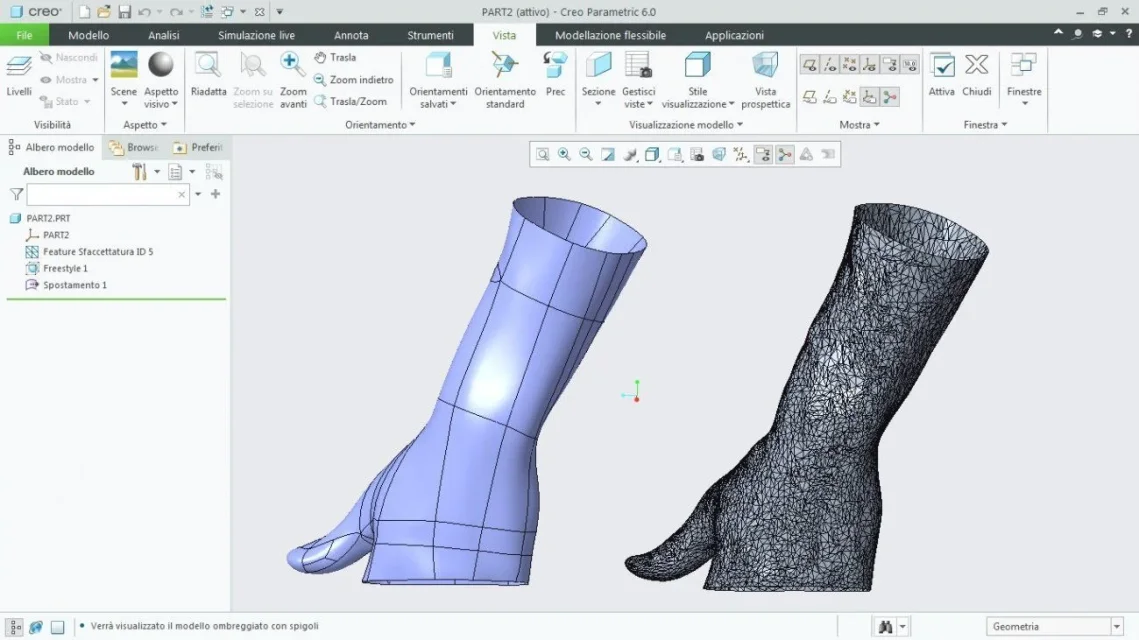Clear the model tree filter
The height and width of the screenshot is (640, 1139).
pyautogui.click(x=182, y=195)
